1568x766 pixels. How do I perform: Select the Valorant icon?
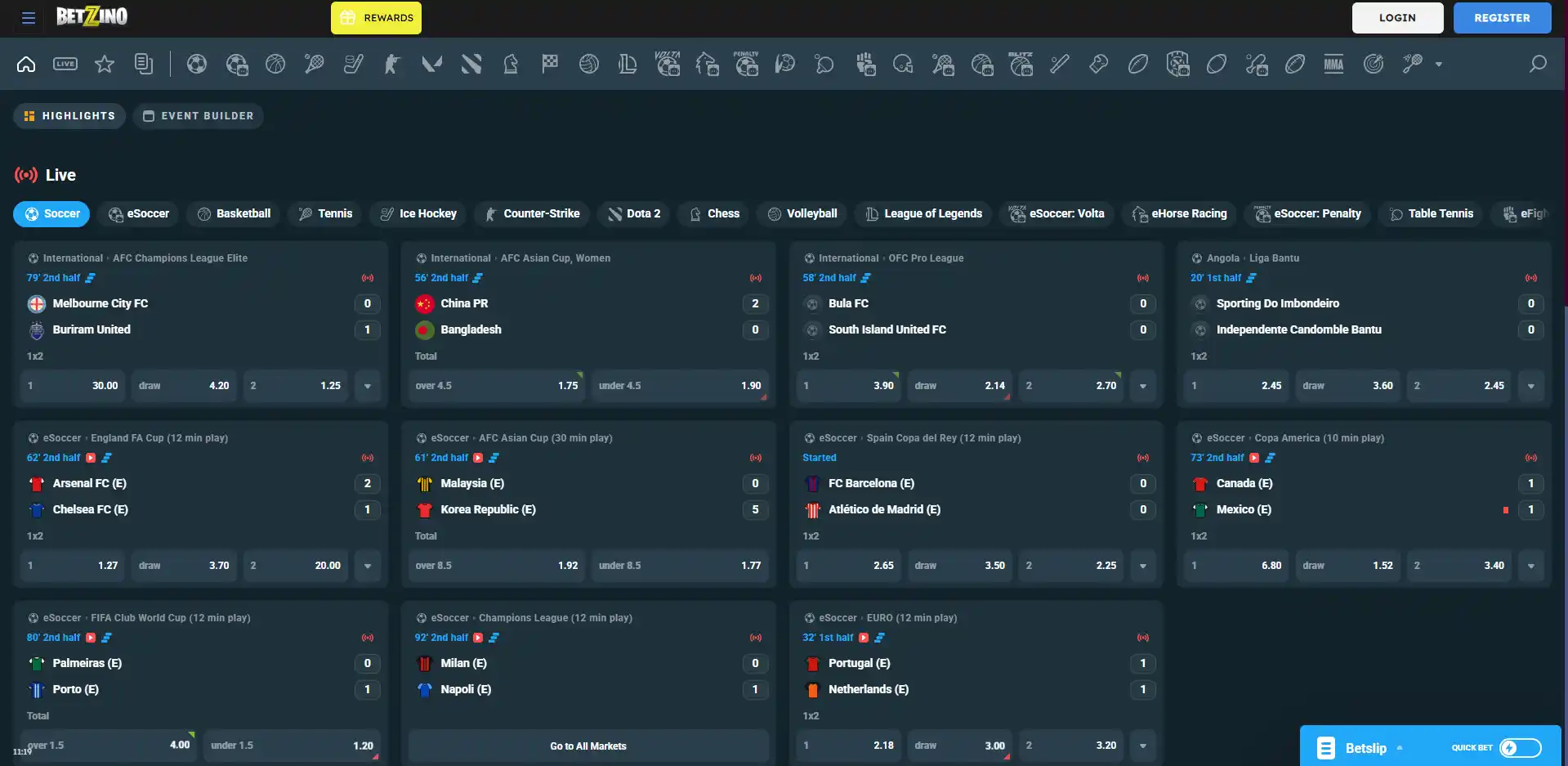pos(432,64)
